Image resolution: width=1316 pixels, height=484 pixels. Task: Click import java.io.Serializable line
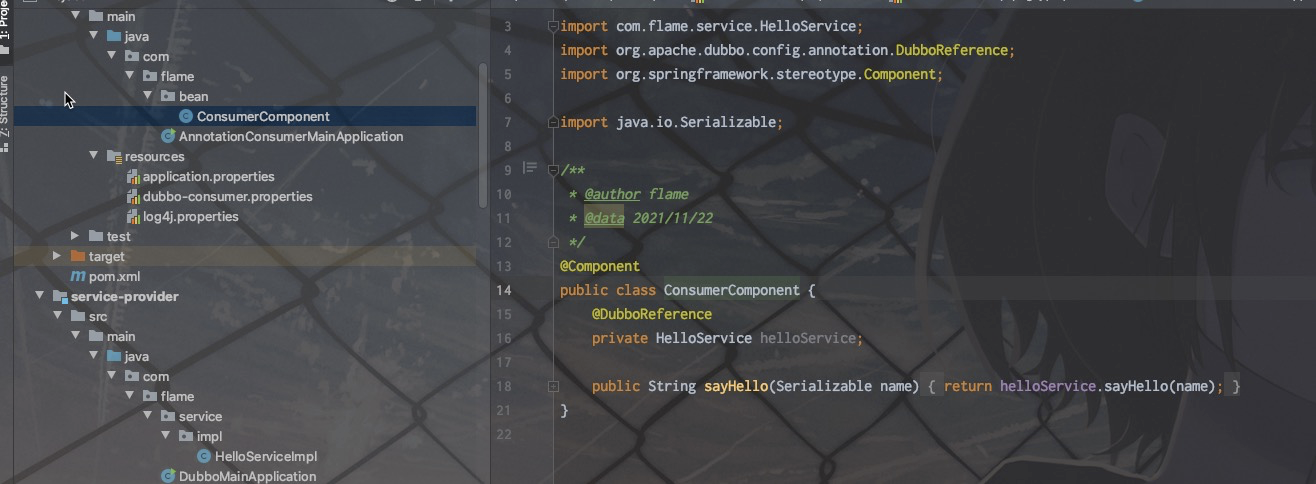(x=672, y=122)
